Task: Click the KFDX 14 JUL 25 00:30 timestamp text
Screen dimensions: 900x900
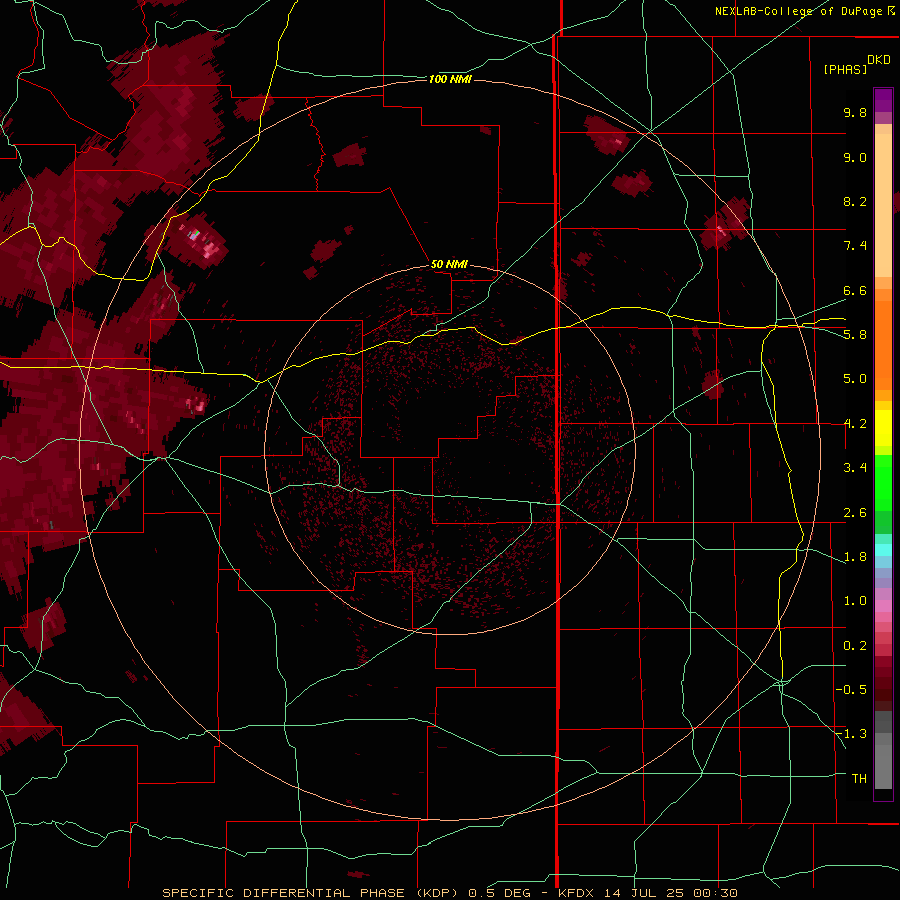Action: tap(647, 893)
